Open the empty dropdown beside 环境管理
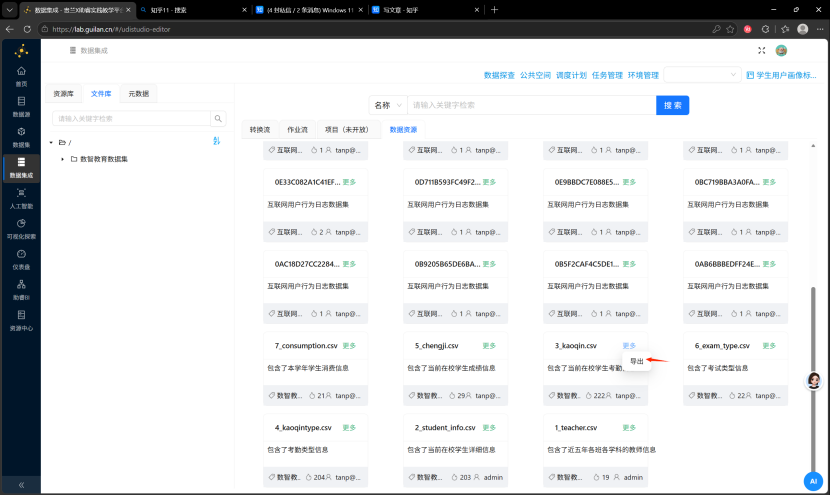Viewport: 830px width, 496px height. [x=702, y=75]
